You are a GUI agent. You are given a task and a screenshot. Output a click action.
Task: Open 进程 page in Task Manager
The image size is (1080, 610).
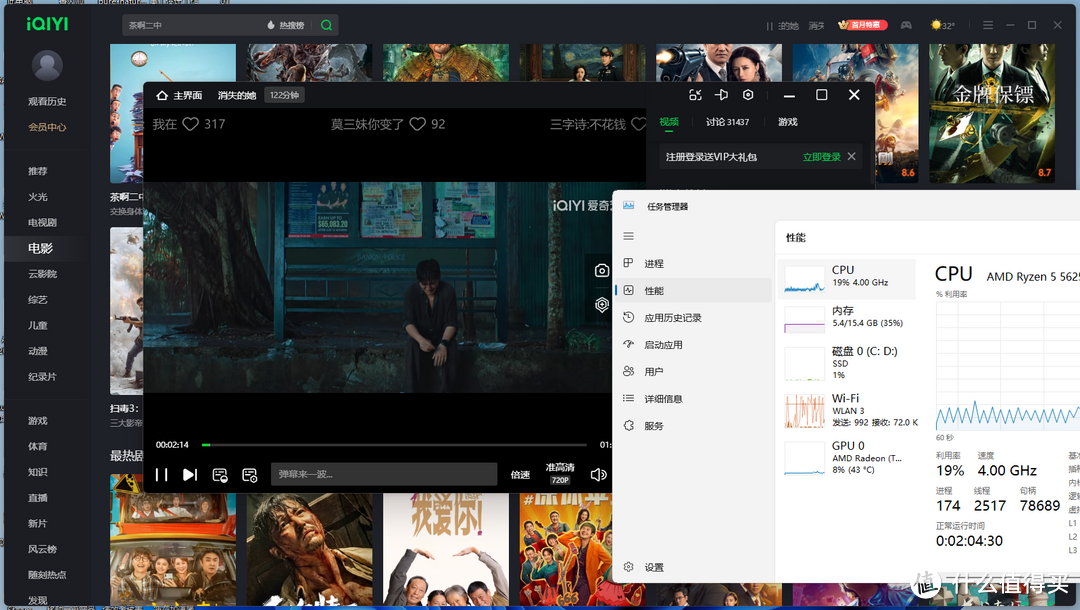[x=693, y=264]
